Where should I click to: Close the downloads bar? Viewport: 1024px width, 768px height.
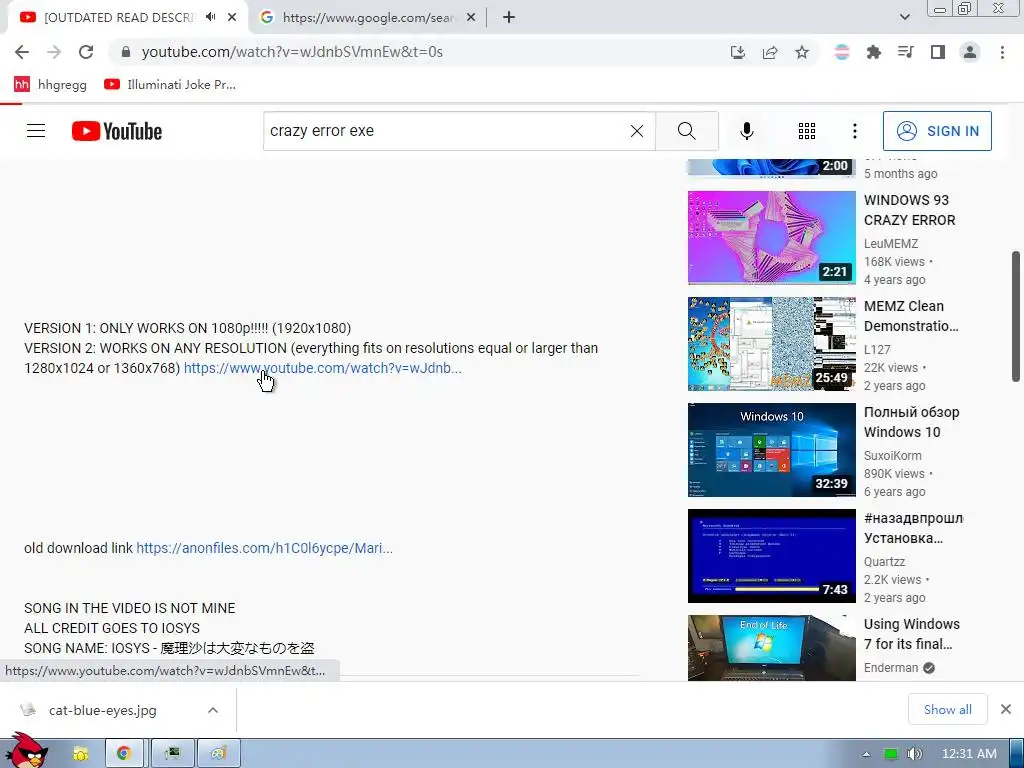click(x=1006, y=709)
